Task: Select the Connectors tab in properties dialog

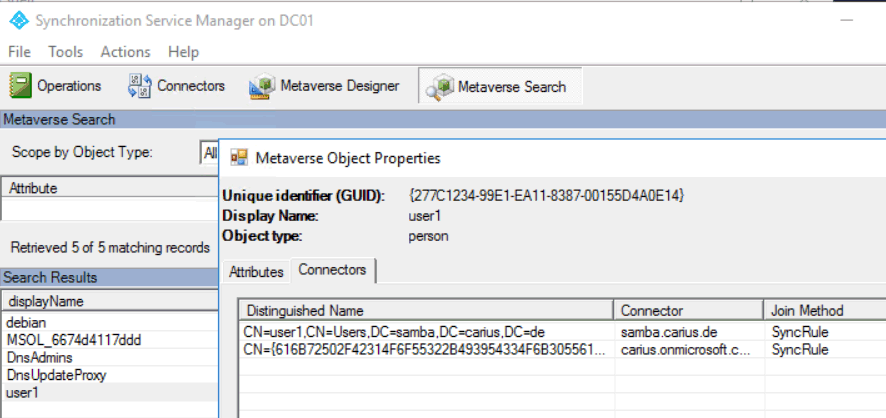Action: point(332,270)
